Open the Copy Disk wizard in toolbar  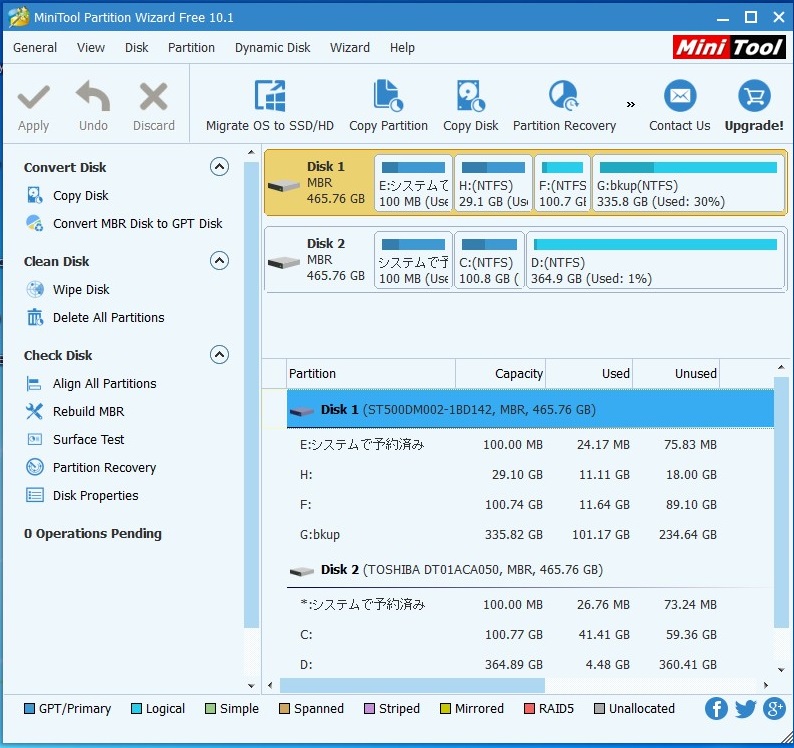pyautogui.click(x=470, y=106)
